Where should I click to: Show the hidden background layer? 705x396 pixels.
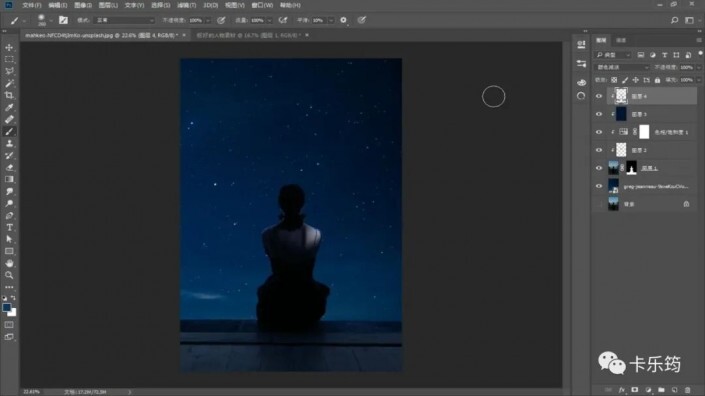[599, 204]
